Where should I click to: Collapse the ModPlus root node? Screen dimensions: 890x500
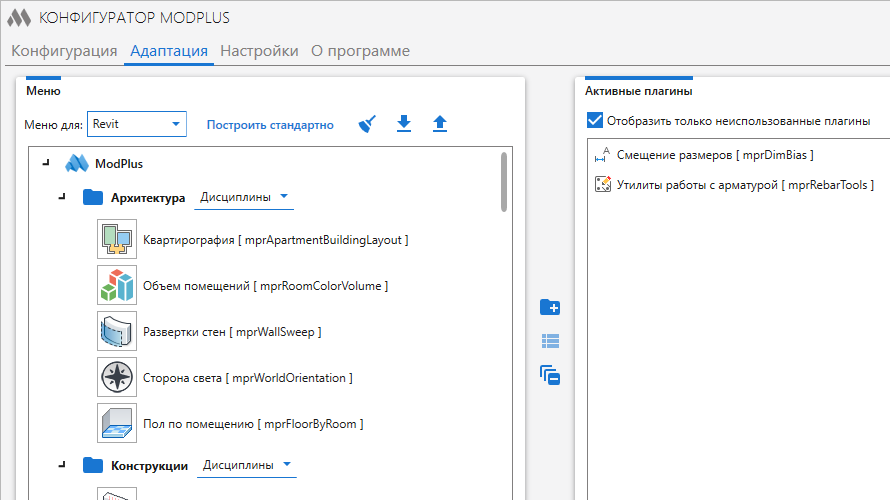pos(47,163)
